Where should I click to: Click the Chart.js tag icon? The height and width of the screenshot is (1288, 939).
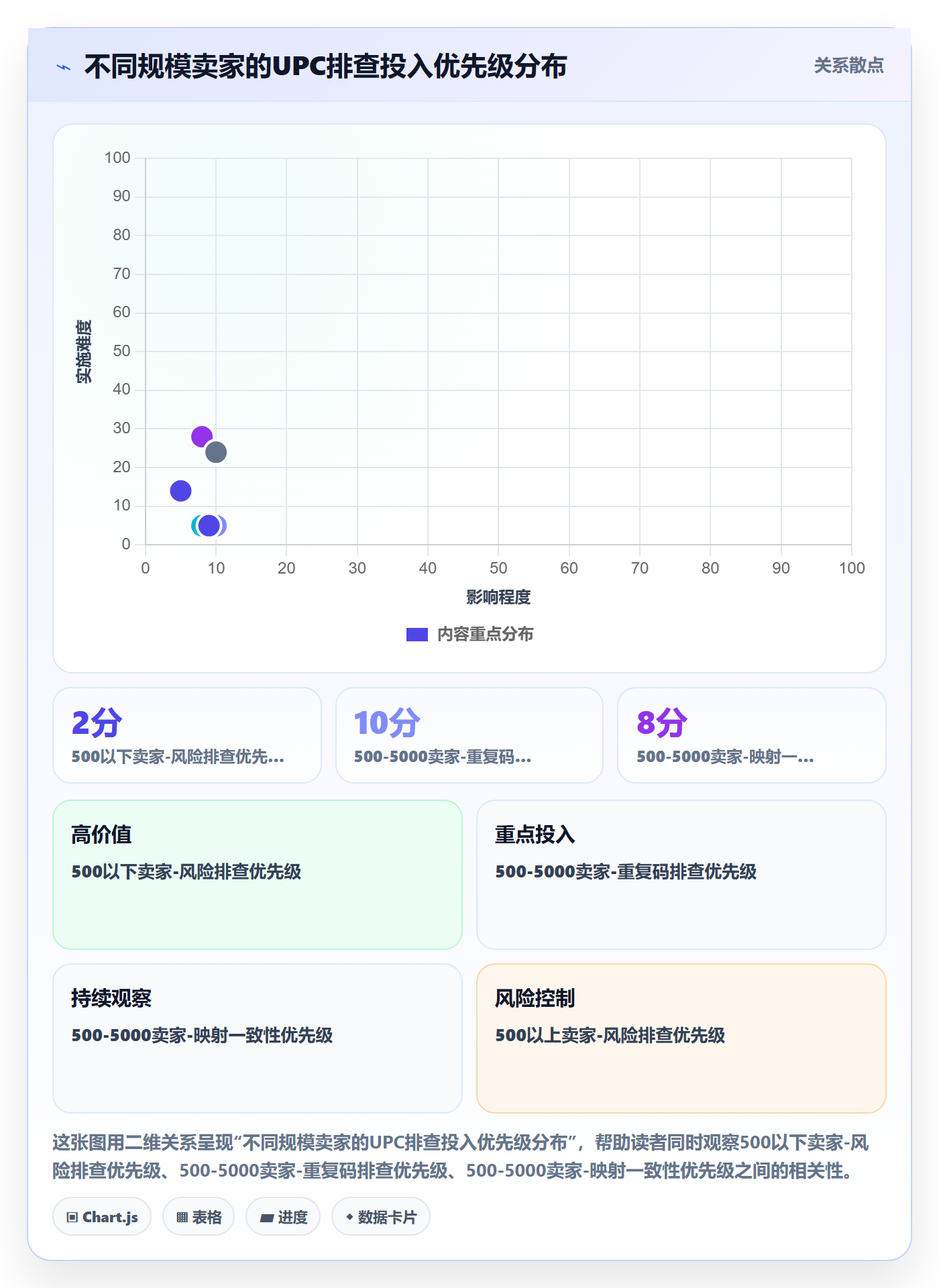tap(72, 1217)
